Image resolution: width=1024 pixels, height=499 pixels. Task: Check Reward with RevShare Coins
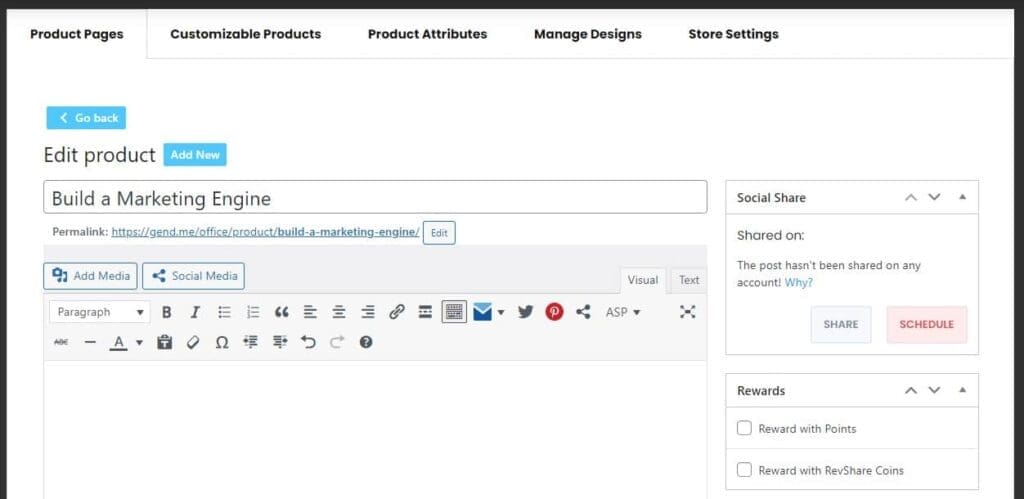click(744, 470)
